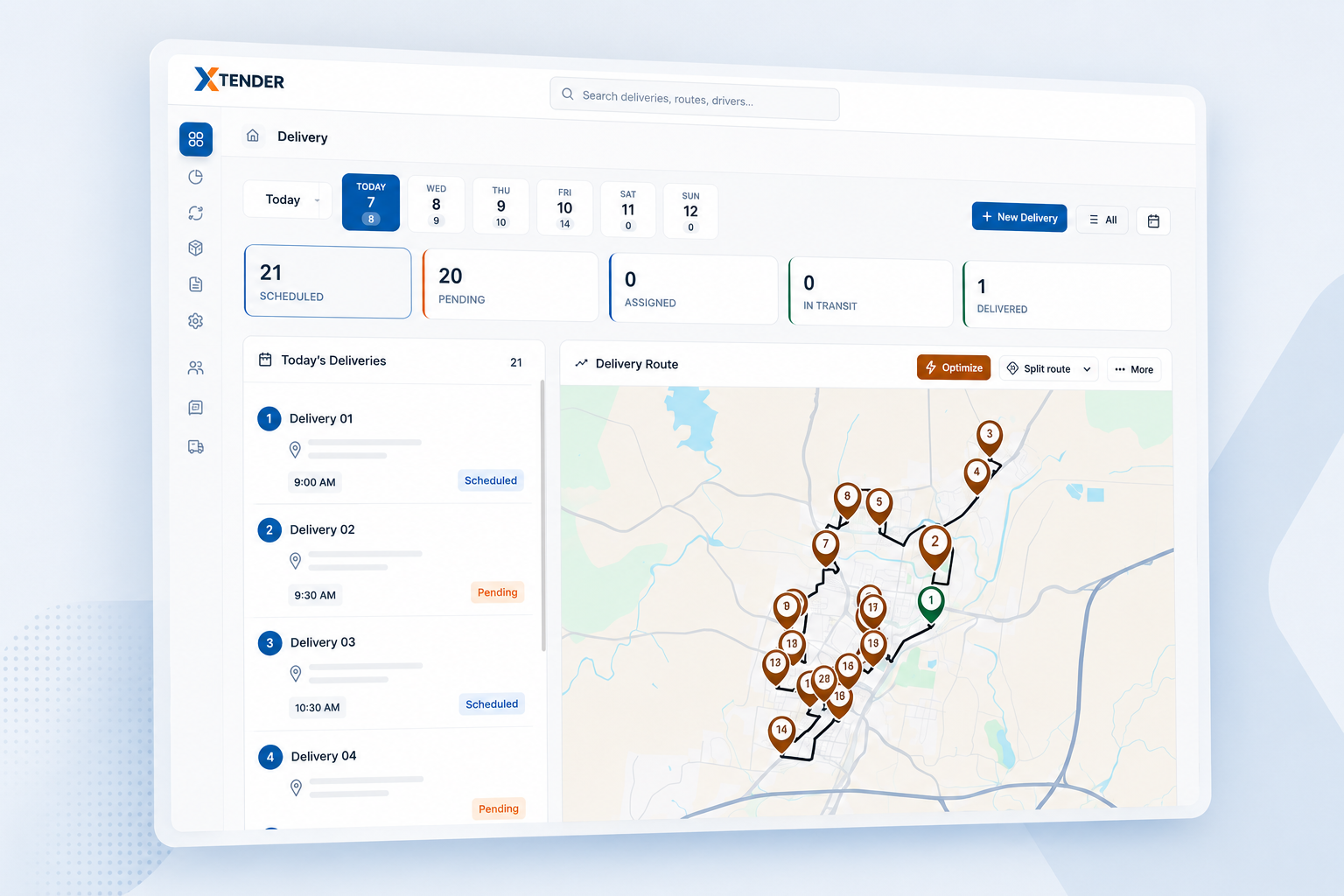
Task: Filter by 1 Delivered card
Action: [1067, 297]
